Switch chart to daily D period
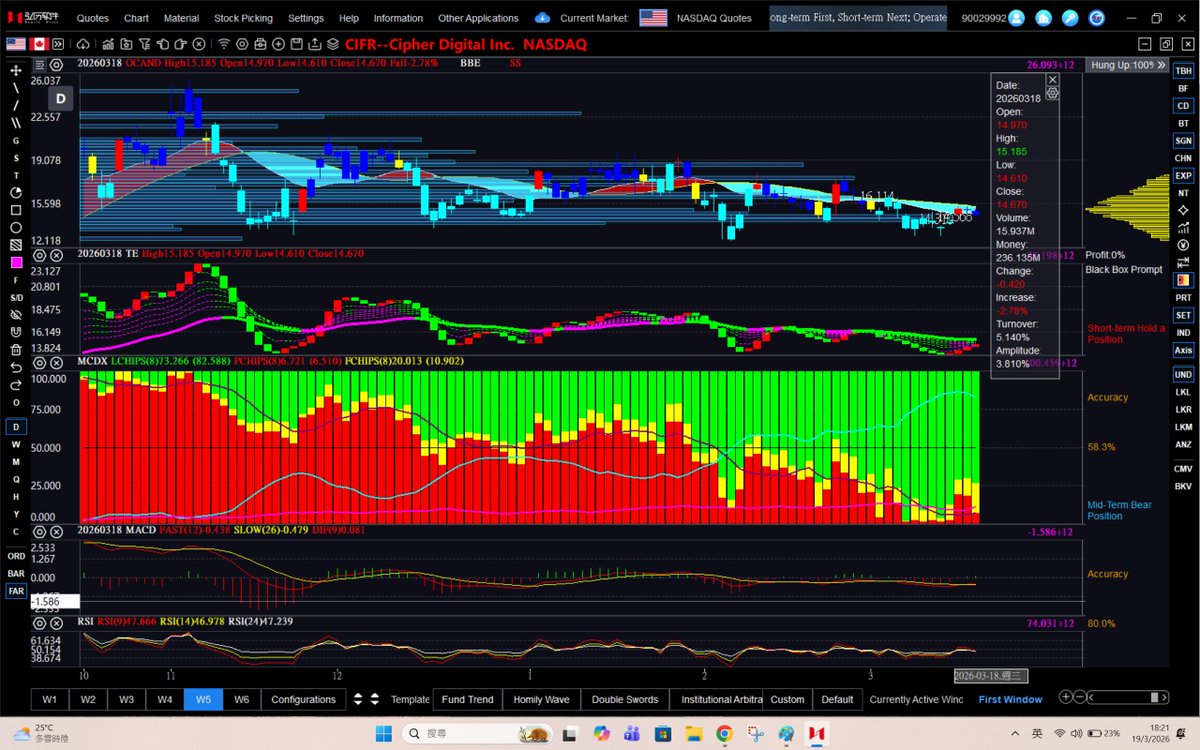 click(16, 426)
